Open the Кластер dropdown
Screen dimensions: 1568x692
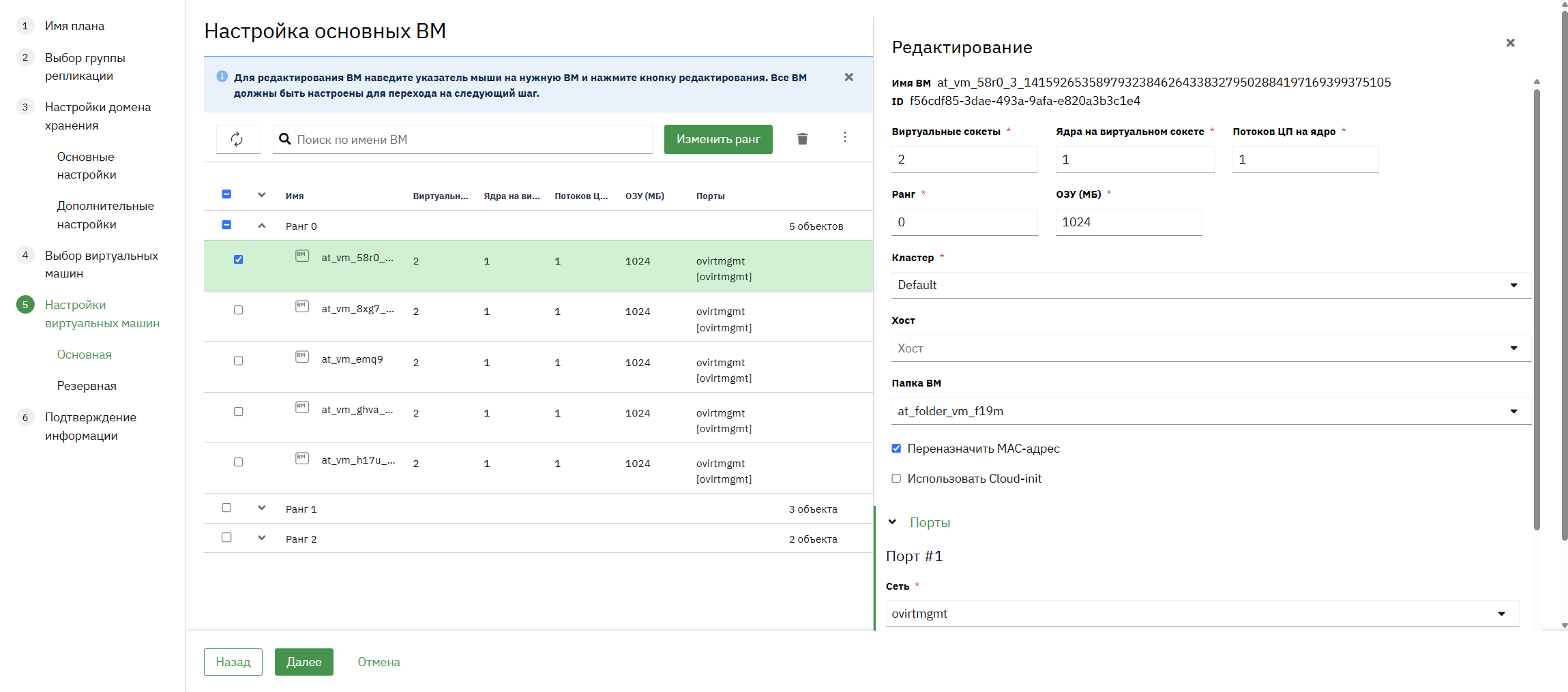pyautogui.click(x=1211, y=285)
